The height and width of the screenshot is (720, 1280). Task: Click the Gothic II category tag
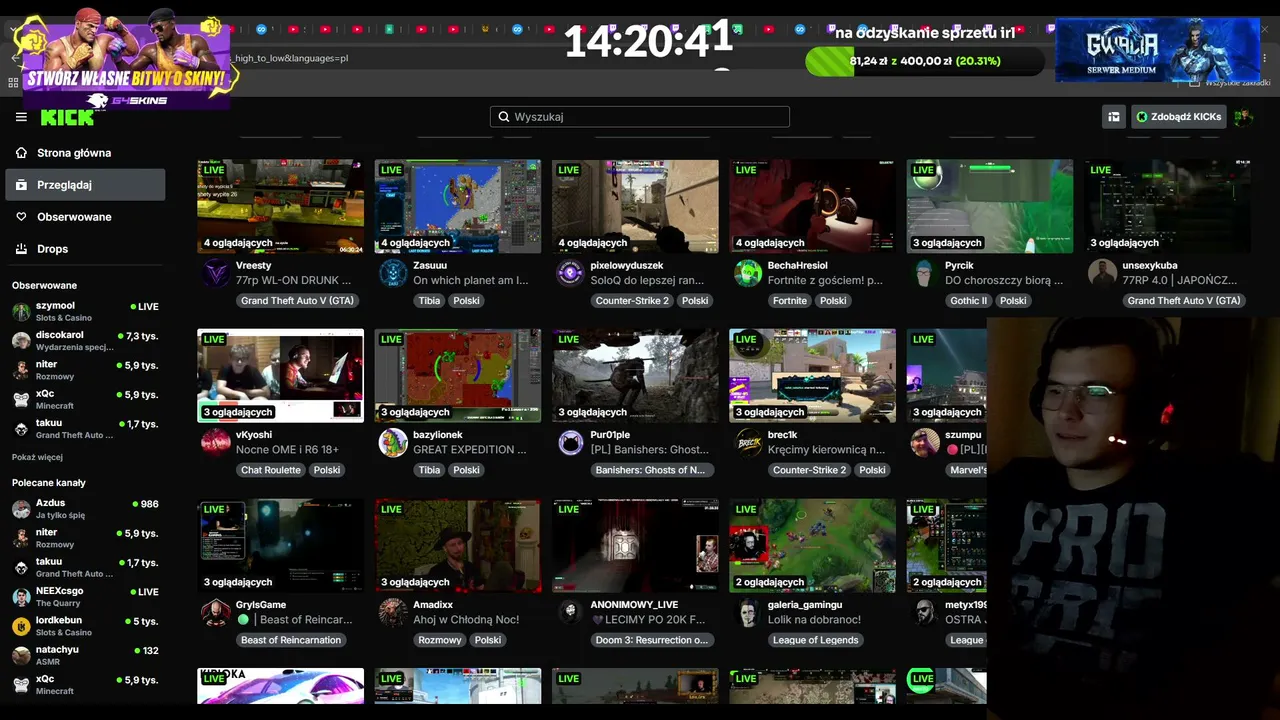click(968, 301)
